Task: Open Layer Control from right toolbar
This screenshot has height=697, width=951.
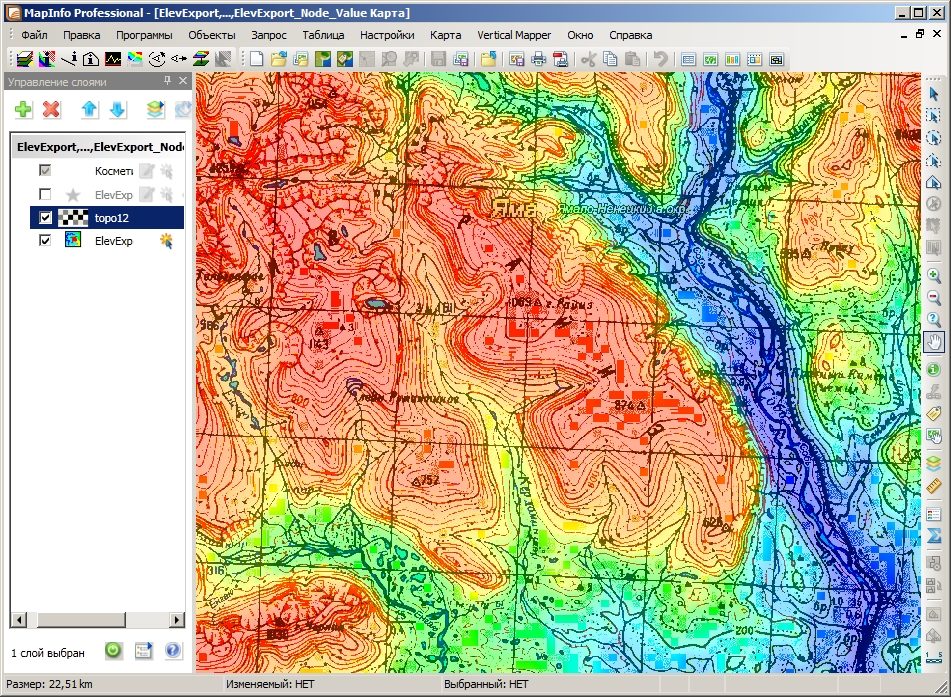Action: pyautogui.click(x=933, y=463)
